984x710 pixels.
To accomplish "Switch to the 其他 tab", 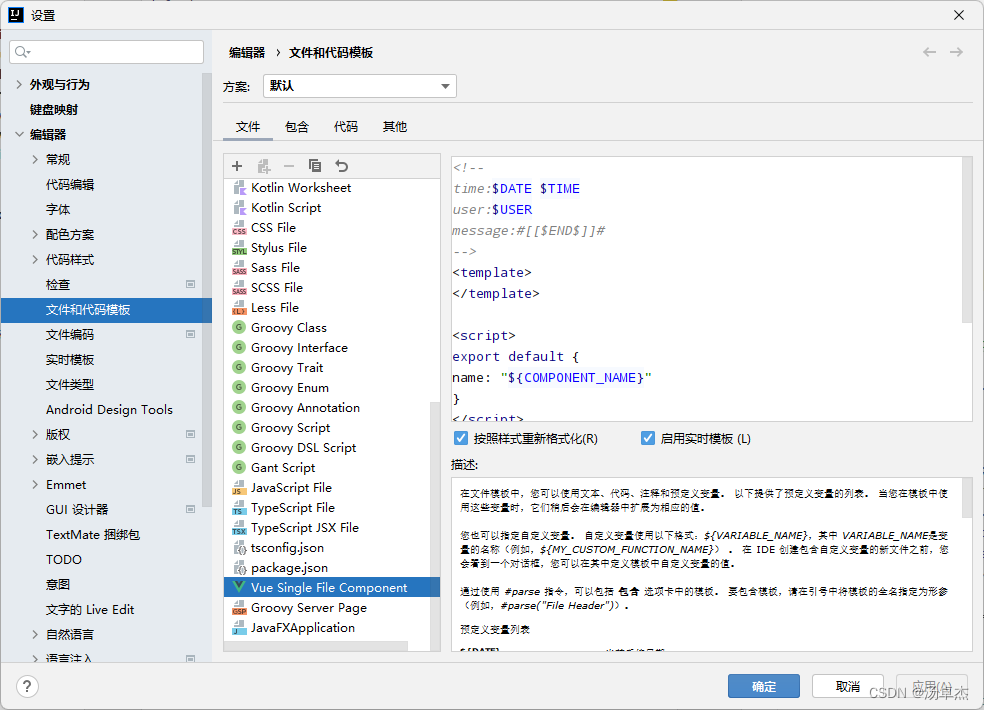I will coord(395,127).
